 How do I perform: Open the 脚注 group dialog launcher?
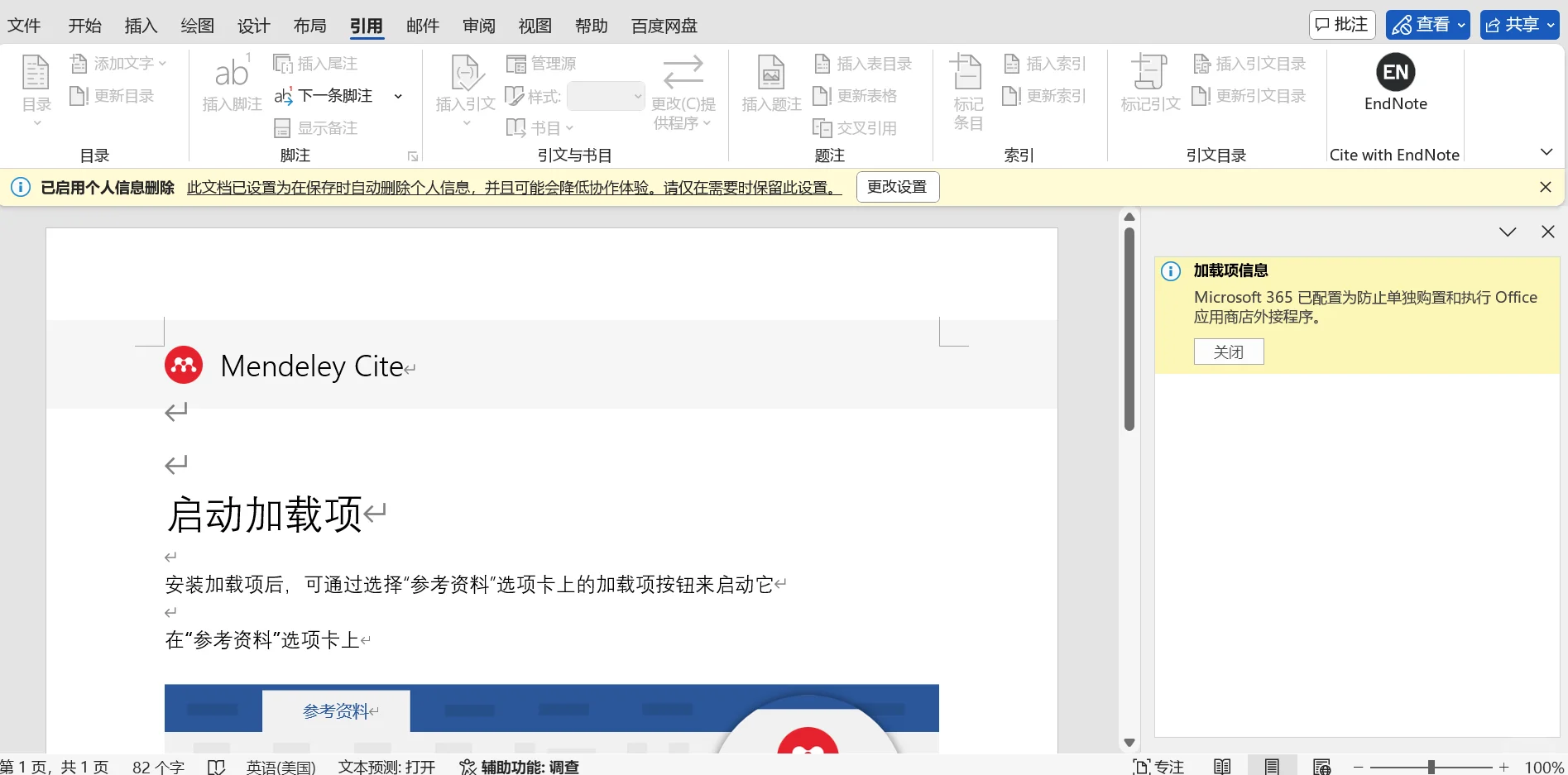click(413, 156)
